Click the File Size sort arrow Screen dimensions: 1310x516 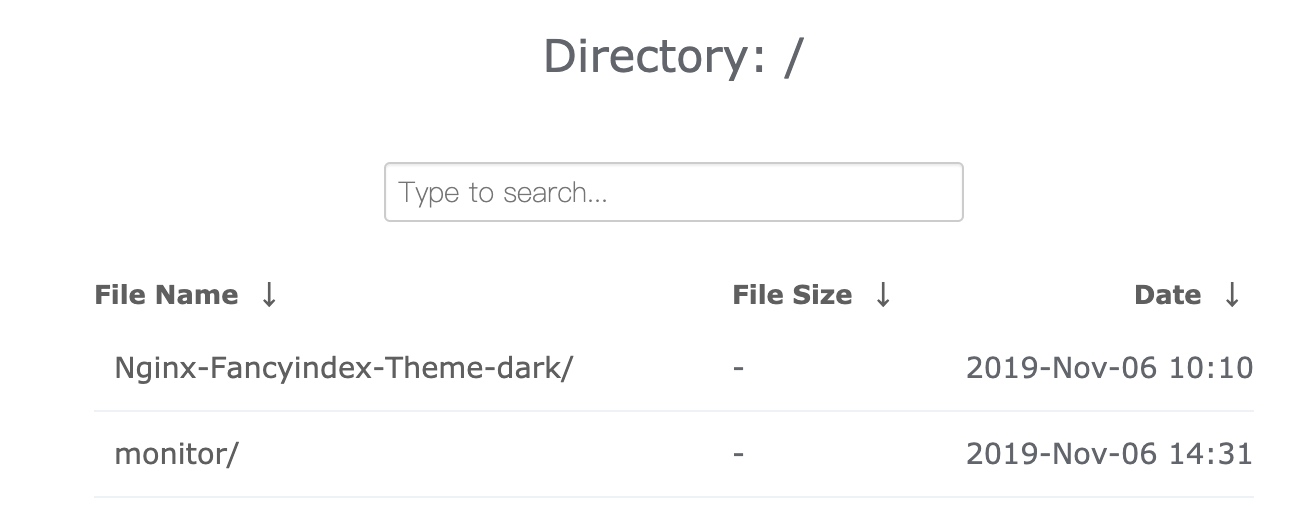click(882, 295)
